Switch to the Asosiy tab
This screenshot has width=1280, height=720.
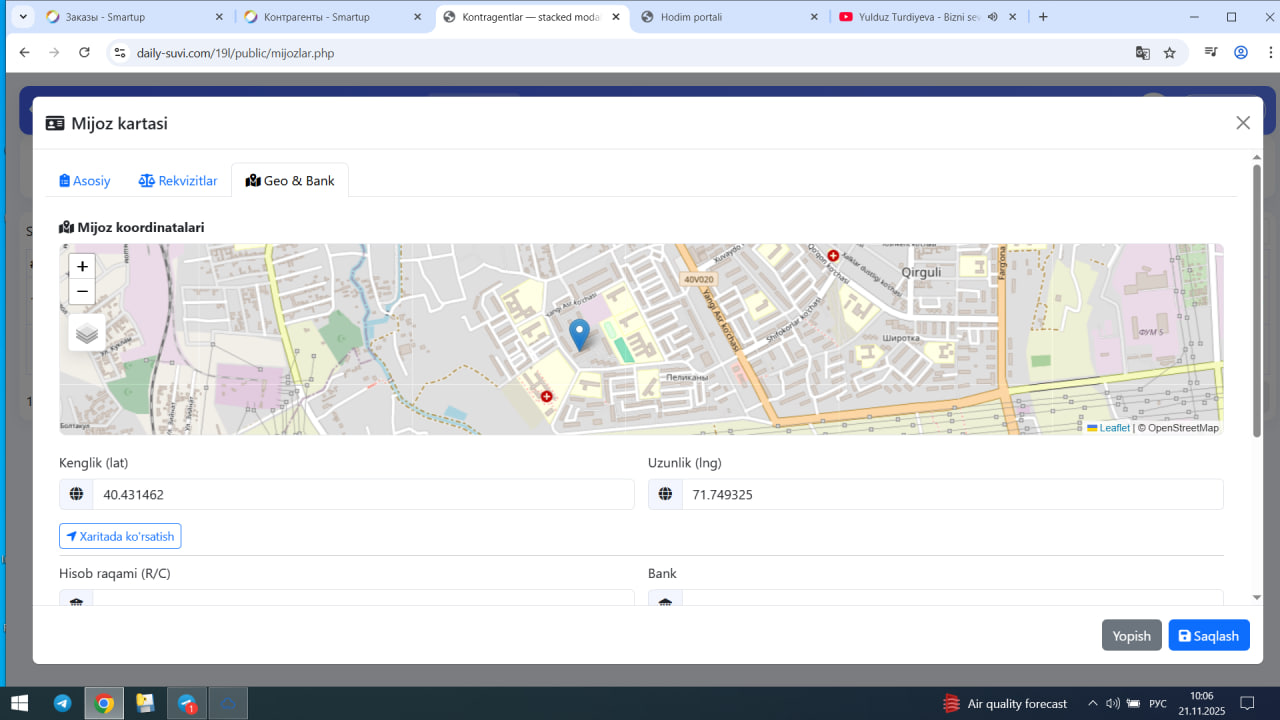tap(85, 181)
